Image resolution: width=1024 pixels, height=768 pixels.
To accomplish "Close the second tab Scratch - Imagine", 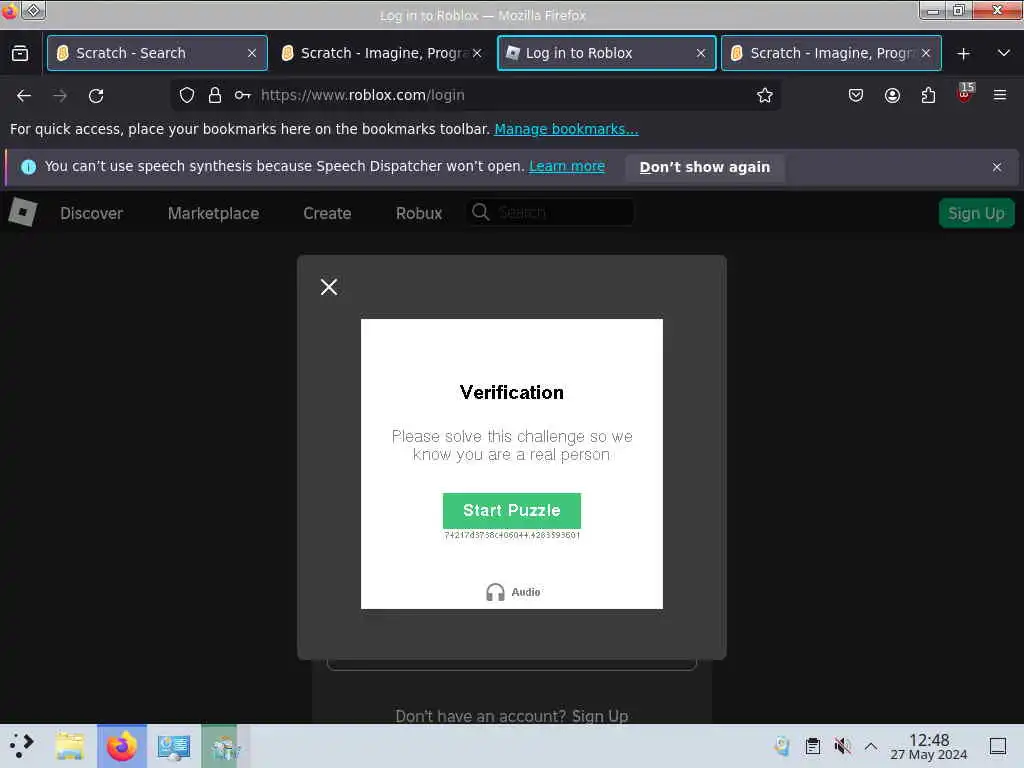I will 477,54.
